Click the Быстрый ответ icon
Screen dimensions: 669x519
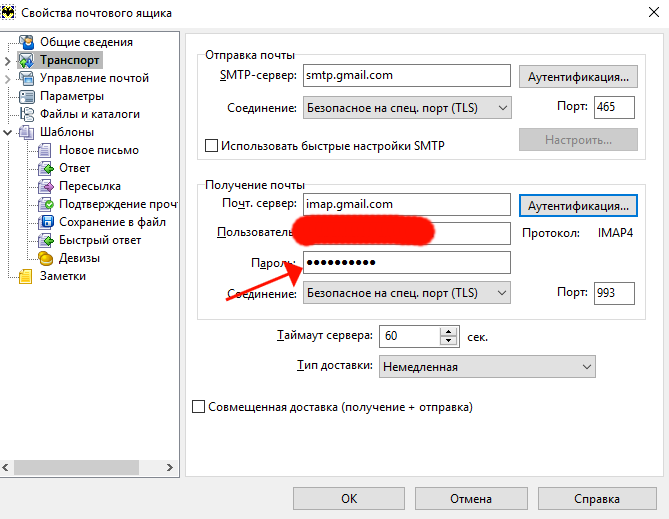coord(45,240)
